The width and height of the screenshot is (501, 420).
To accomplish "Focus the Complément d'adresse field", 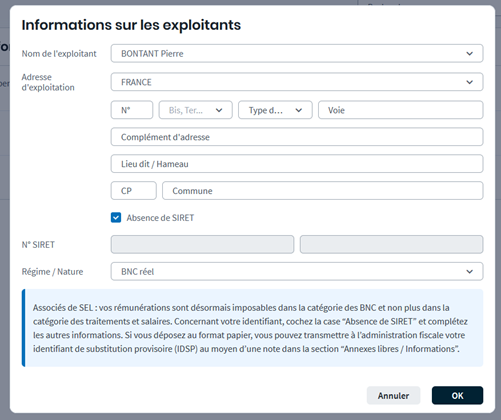I will [297, 137].
